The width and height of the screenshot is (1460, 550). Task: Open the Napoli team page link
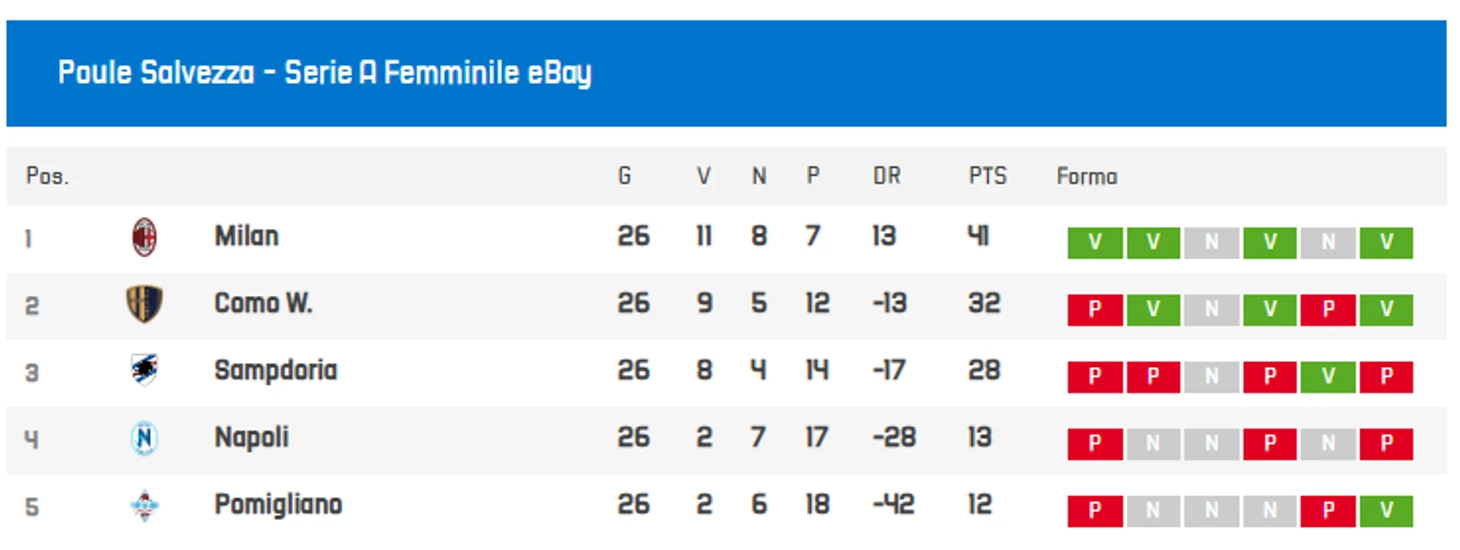click(x=251, y=438)
